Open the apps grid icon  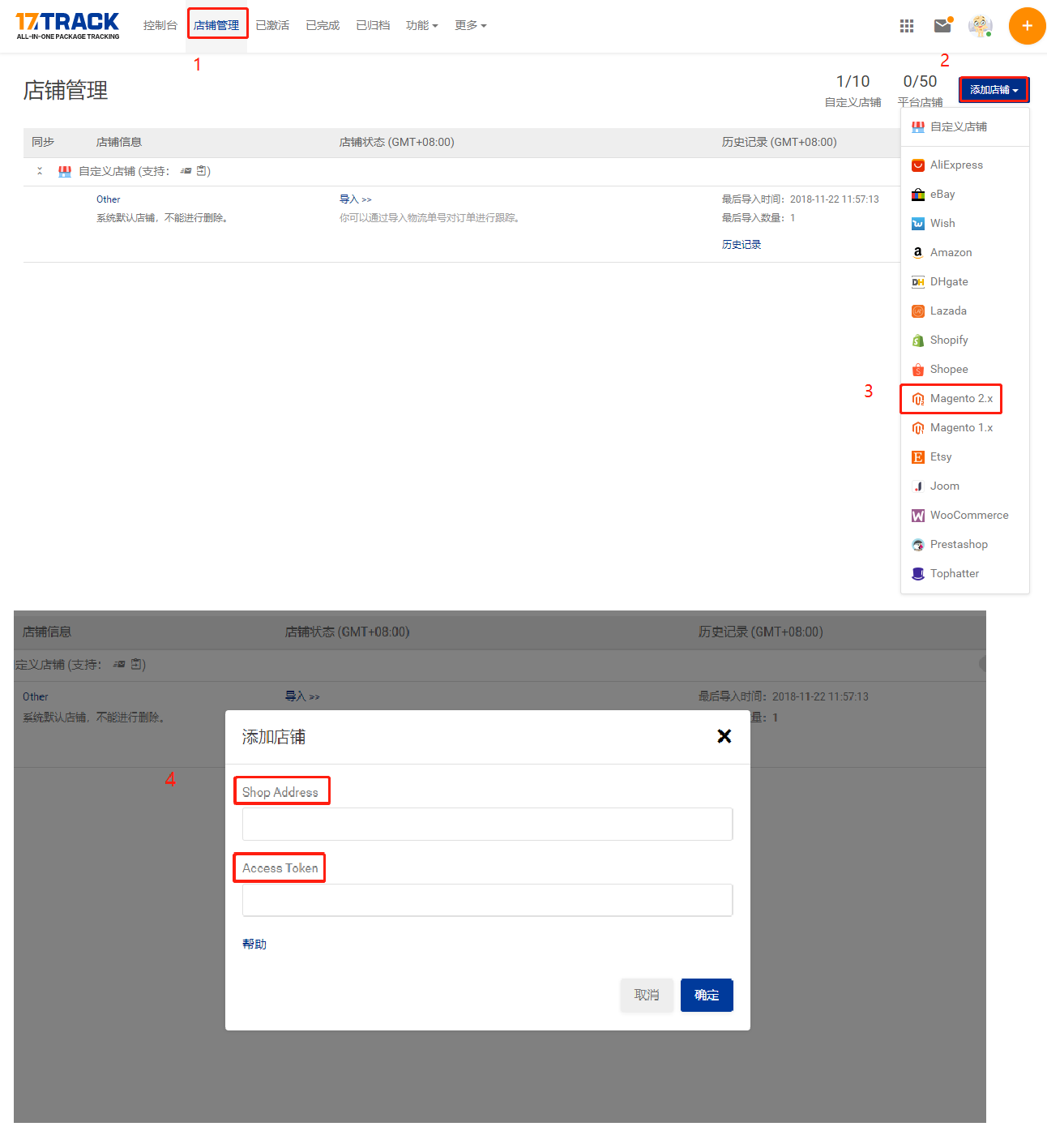click(x=907, y=26)
